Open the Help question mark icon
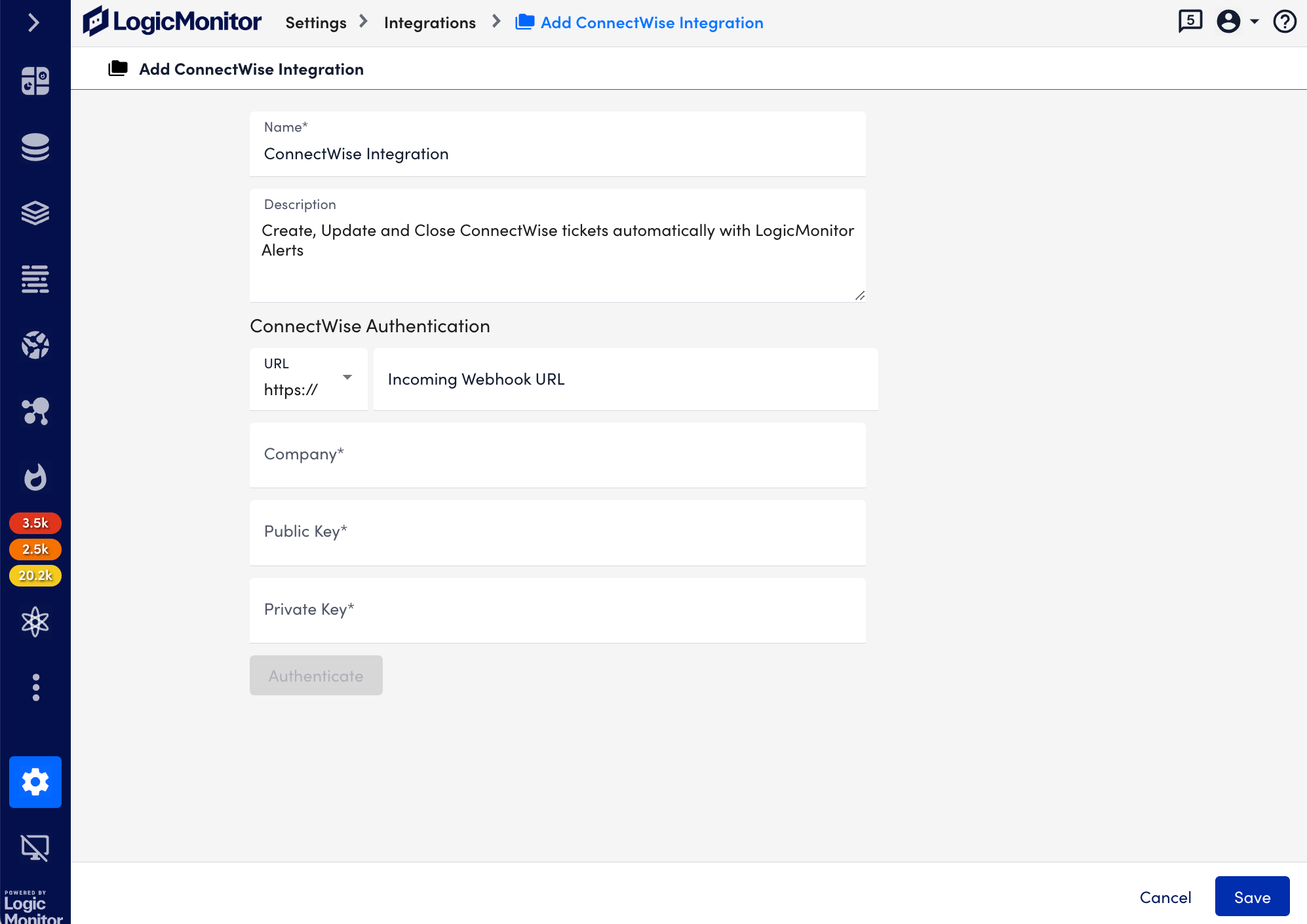This screenshot has width=1307, height=924. (x=1285, y=22)
